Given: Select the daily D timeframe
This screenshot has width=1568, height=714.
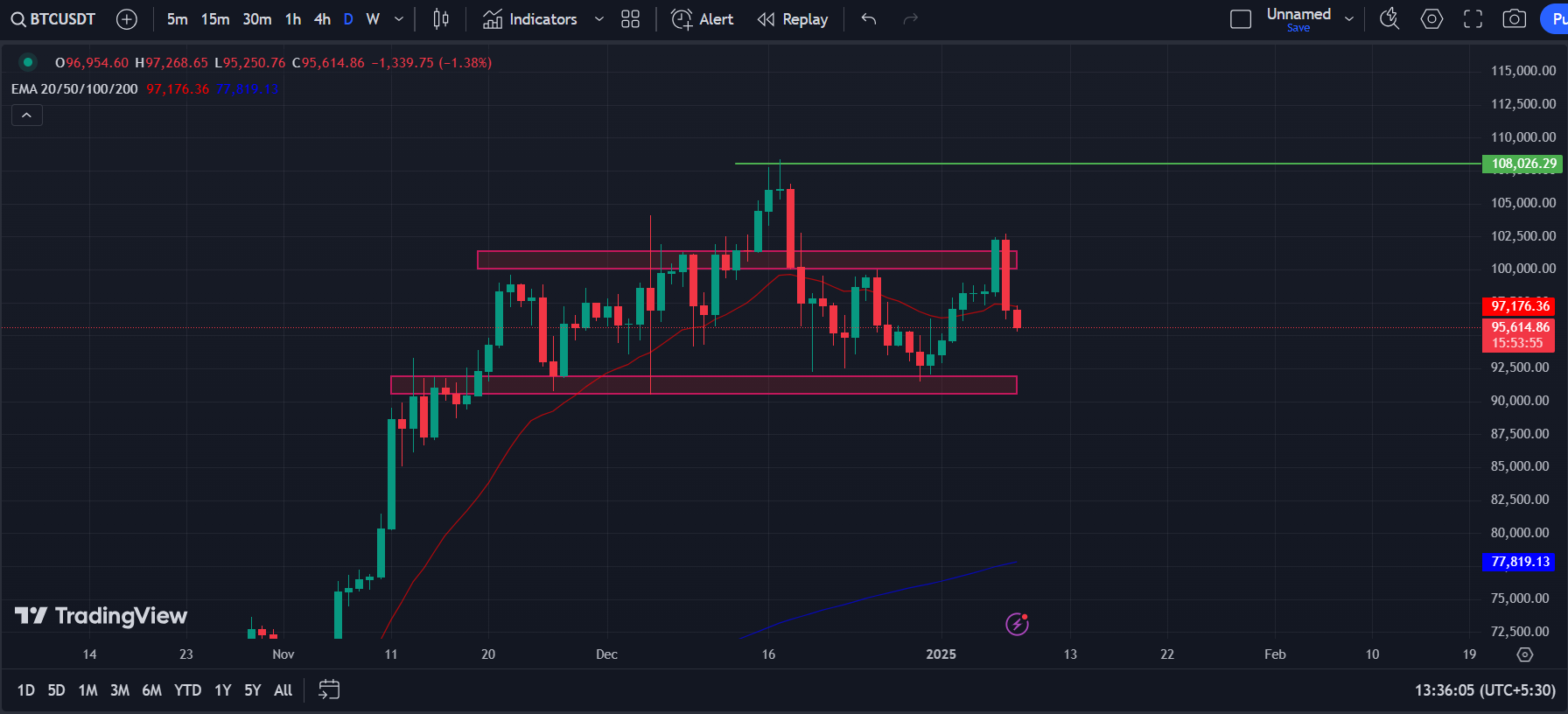Looking at the screenshot, I should 348,19.
